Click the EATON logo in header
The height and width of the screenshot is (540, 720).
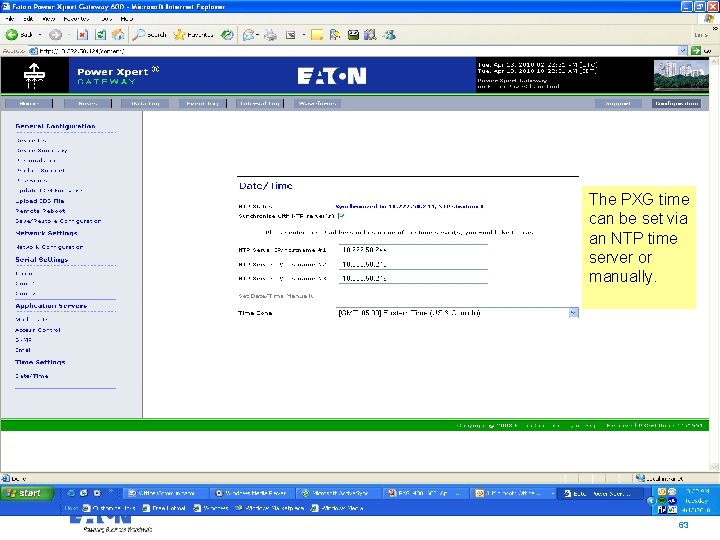332,76
